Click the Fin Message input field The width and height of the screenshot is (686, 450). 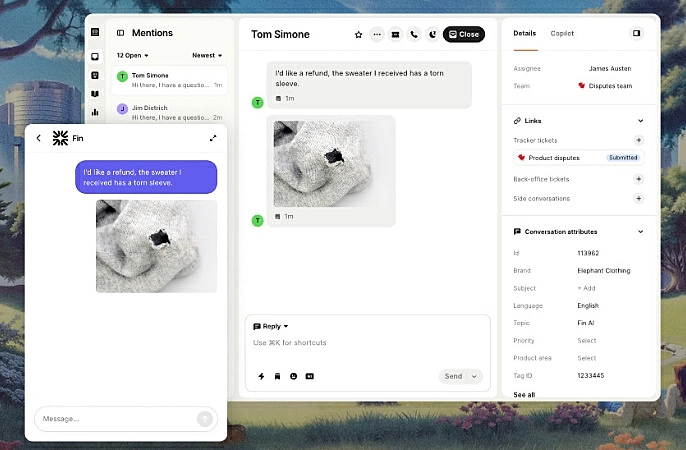[115, 419]
